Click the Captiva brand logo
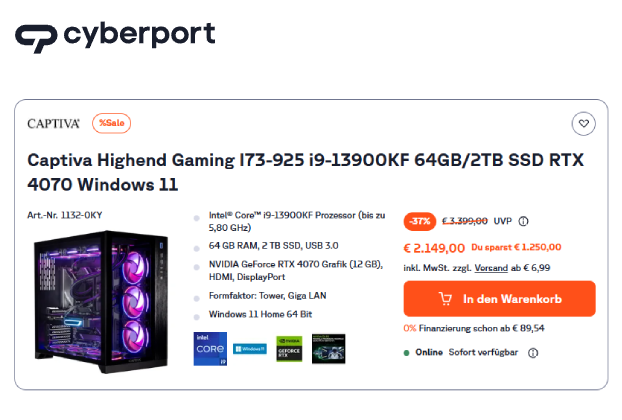 pyautogui.click(x=54, y=124)
